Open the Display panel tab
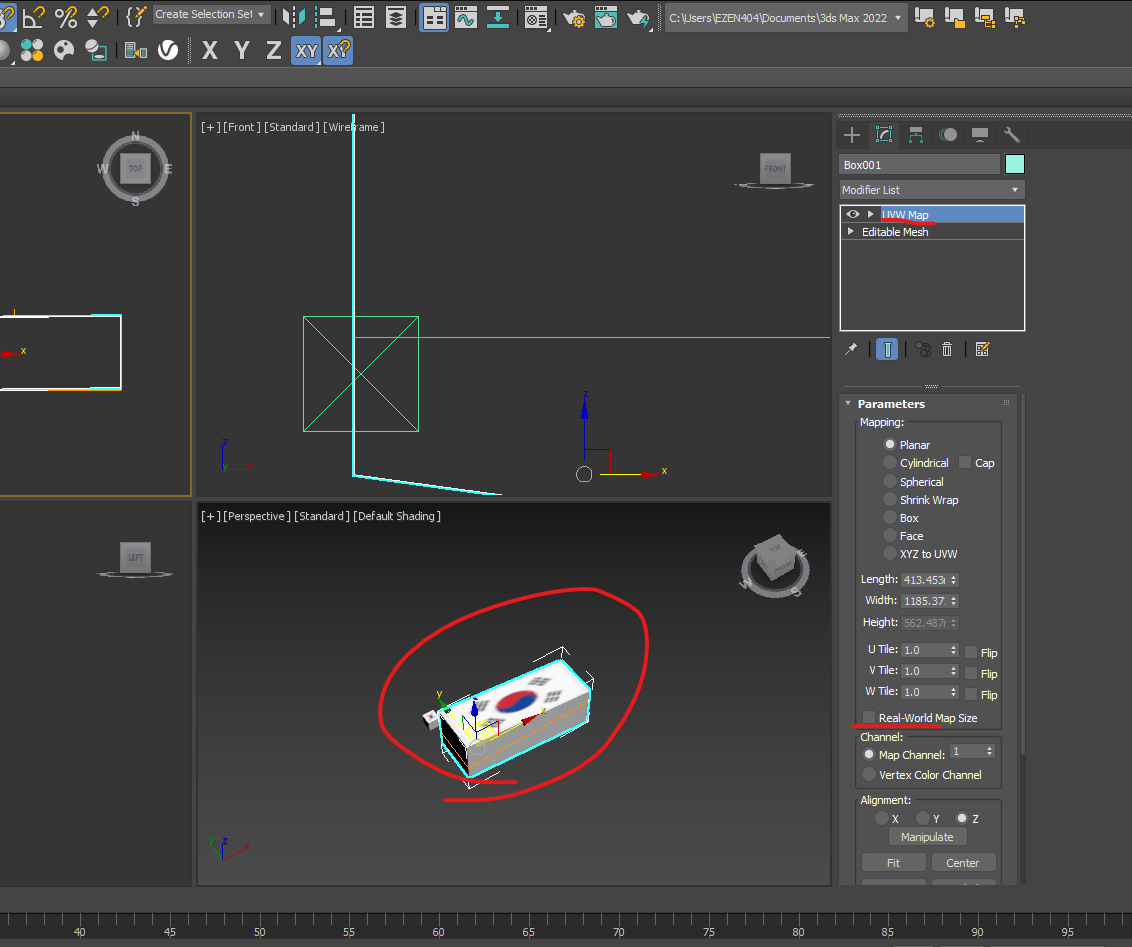The height and width of the screenshot is (947, 1132). tap(980, 135)
